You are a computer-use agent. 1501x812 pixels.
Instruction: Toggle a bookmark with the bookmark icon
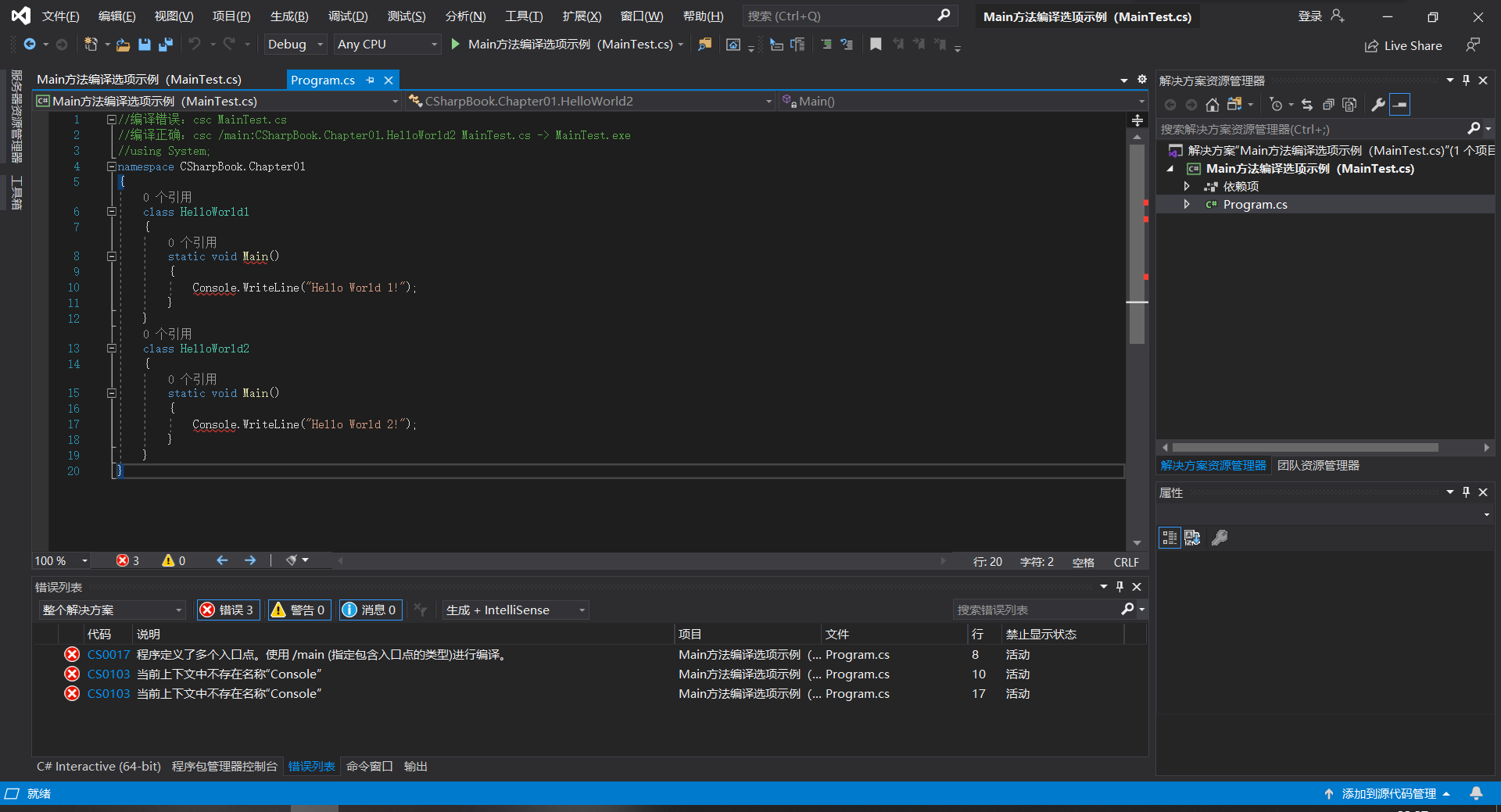click(876, 45)
